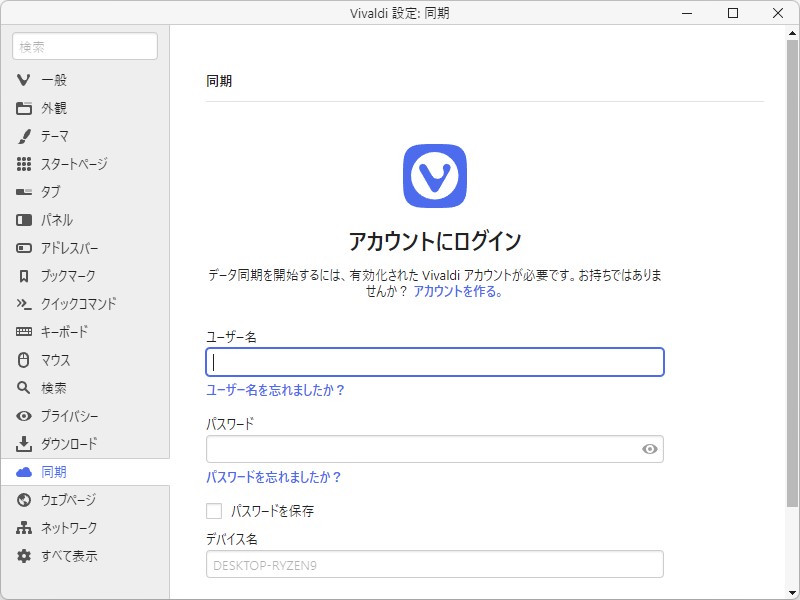Click the パスワードを忘れましたか？ link
This screenshot has height=600, width=800.
(x=273, y=477)
